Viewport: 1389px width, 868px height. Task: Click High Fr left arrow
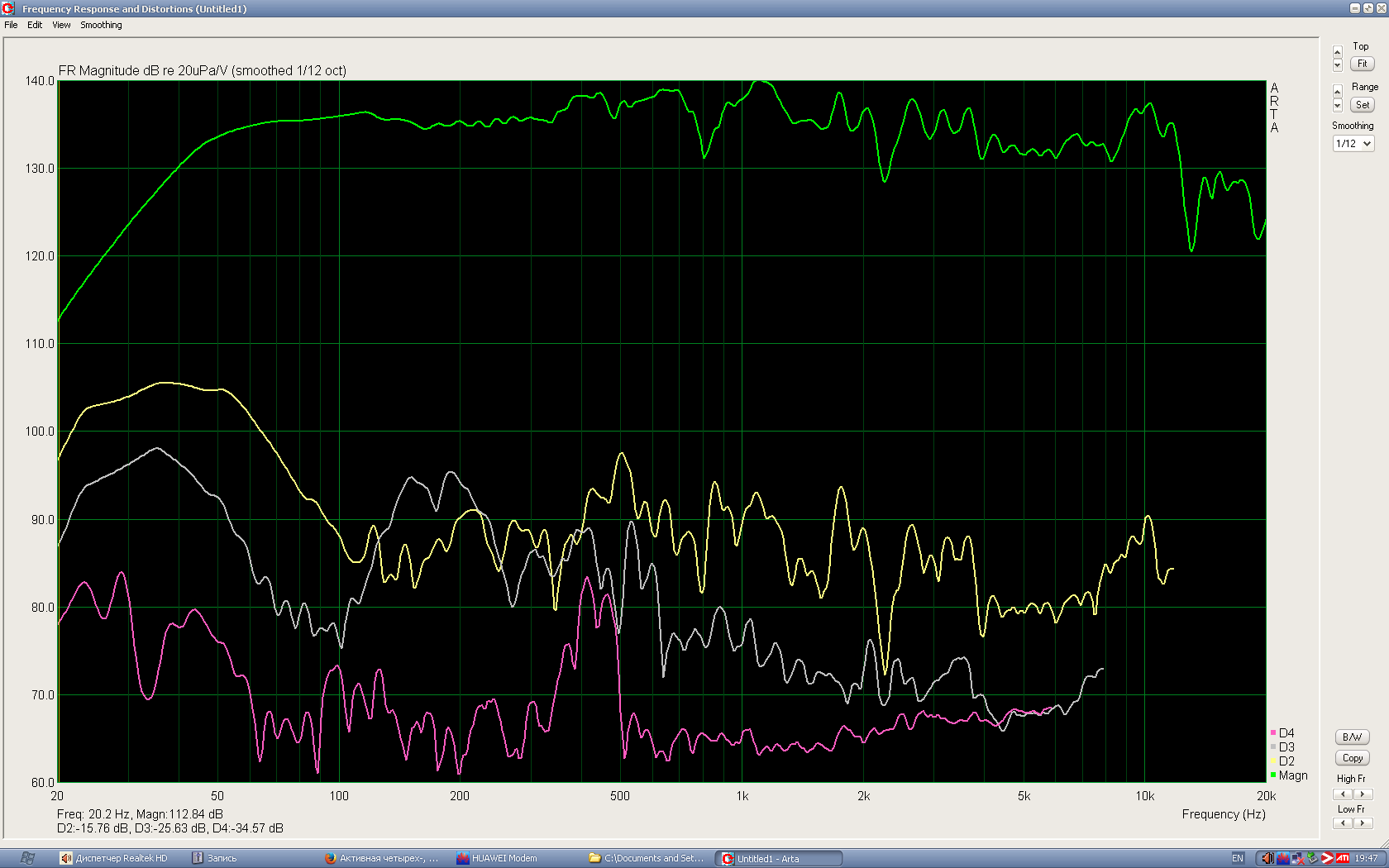point(1343,794)
